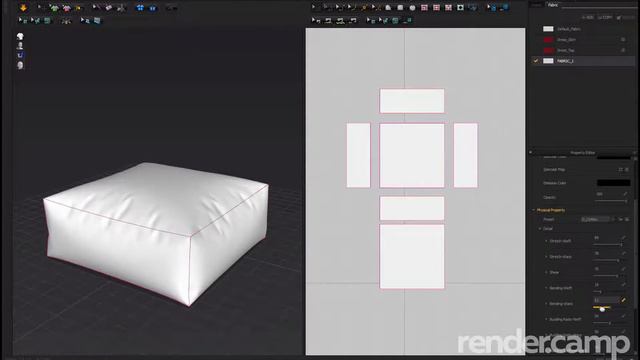The image size is (640, 360).
Task: Click the icon at right of Dress_Top row
Action: [x=623, y=50]
